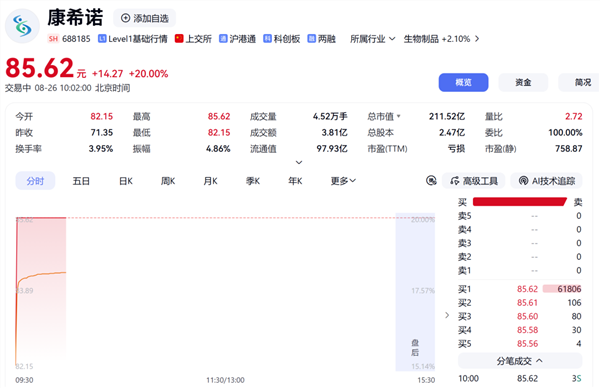Click the 科创板 tag icon
Image resolution: width=600 pixels, height=388 pixels.
[x=267, y=39]
